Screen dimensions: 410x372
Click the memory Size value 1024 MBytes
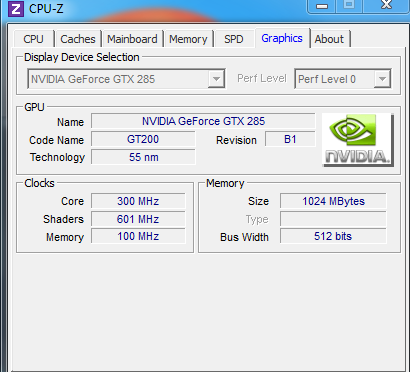pos(333,201)
